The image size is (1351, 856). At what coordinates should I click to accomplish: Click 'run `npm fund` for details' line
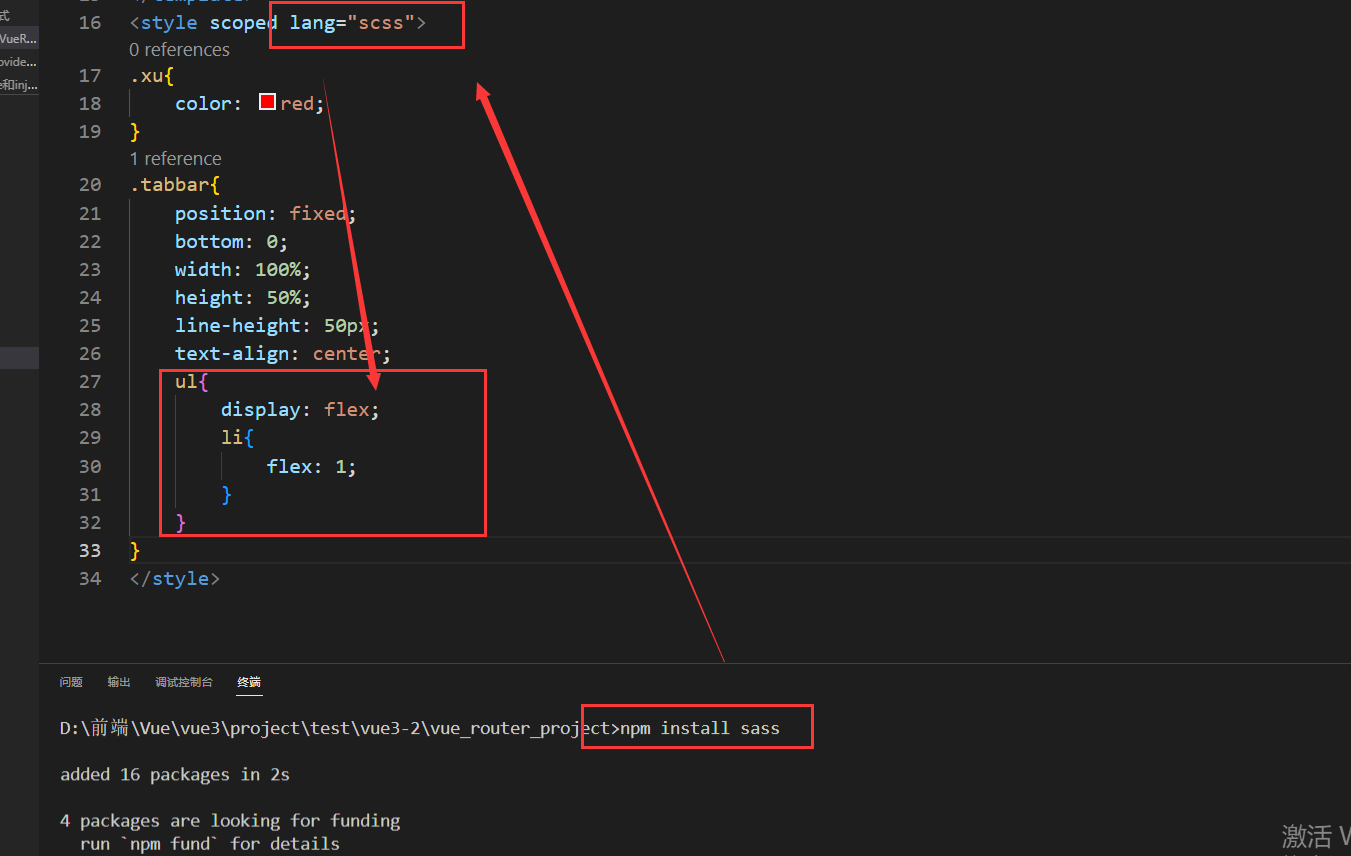[x=210, y=844]
